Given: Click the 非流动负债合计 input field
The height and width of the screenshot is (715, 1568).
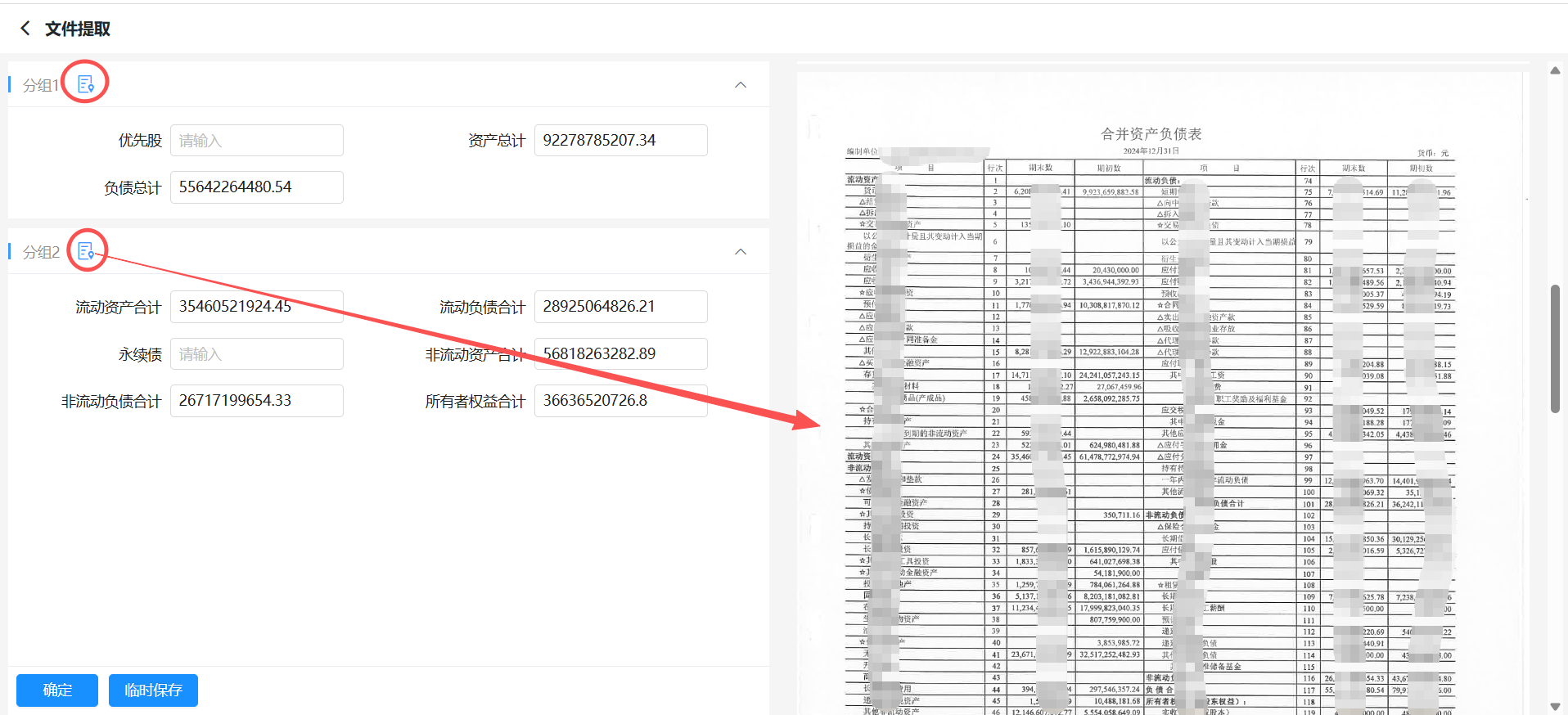Looking at the screenshot, I should [256, 401].
